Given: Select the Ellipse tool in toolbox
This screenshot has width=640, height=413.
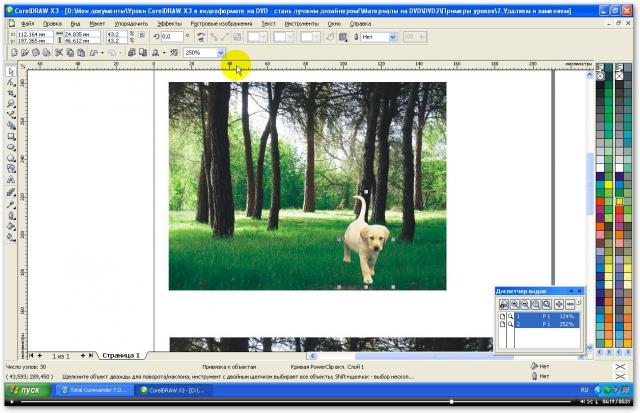Looking at the screenshot, I should coord(11,147).
